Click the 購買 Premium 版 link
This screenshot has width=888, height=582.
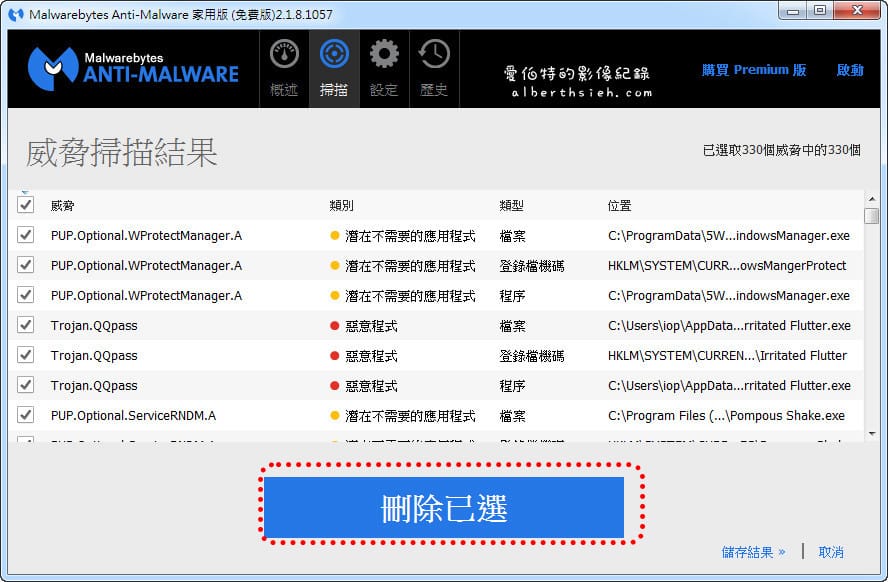754,70
